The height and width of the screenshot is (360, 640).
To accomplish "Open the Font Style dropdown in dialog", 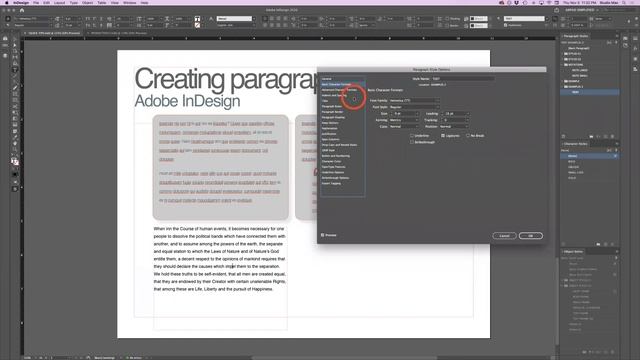I will (414, 107).
